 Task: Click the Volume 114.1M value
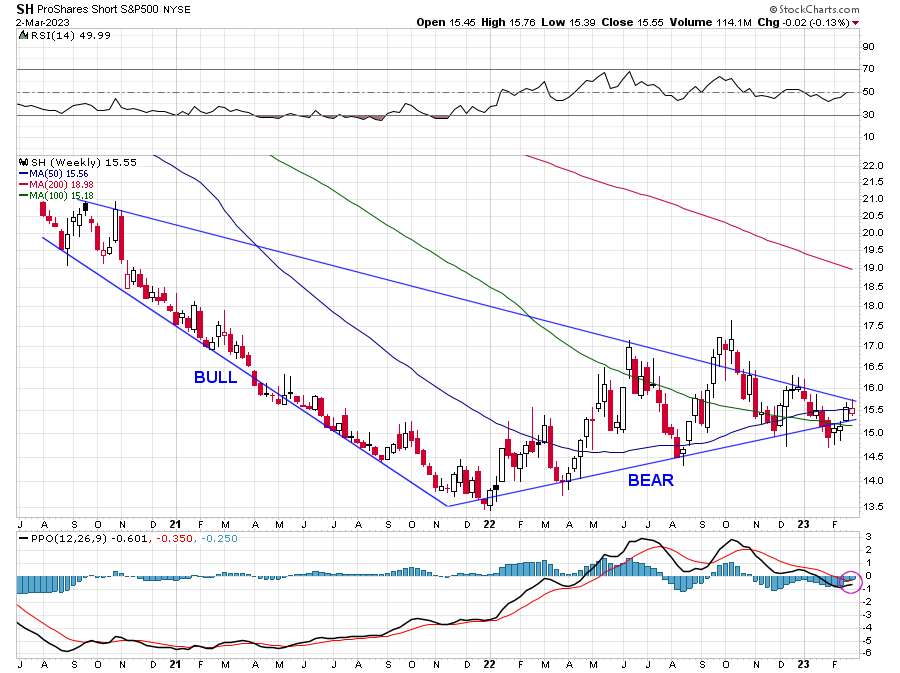click(710, 22)
